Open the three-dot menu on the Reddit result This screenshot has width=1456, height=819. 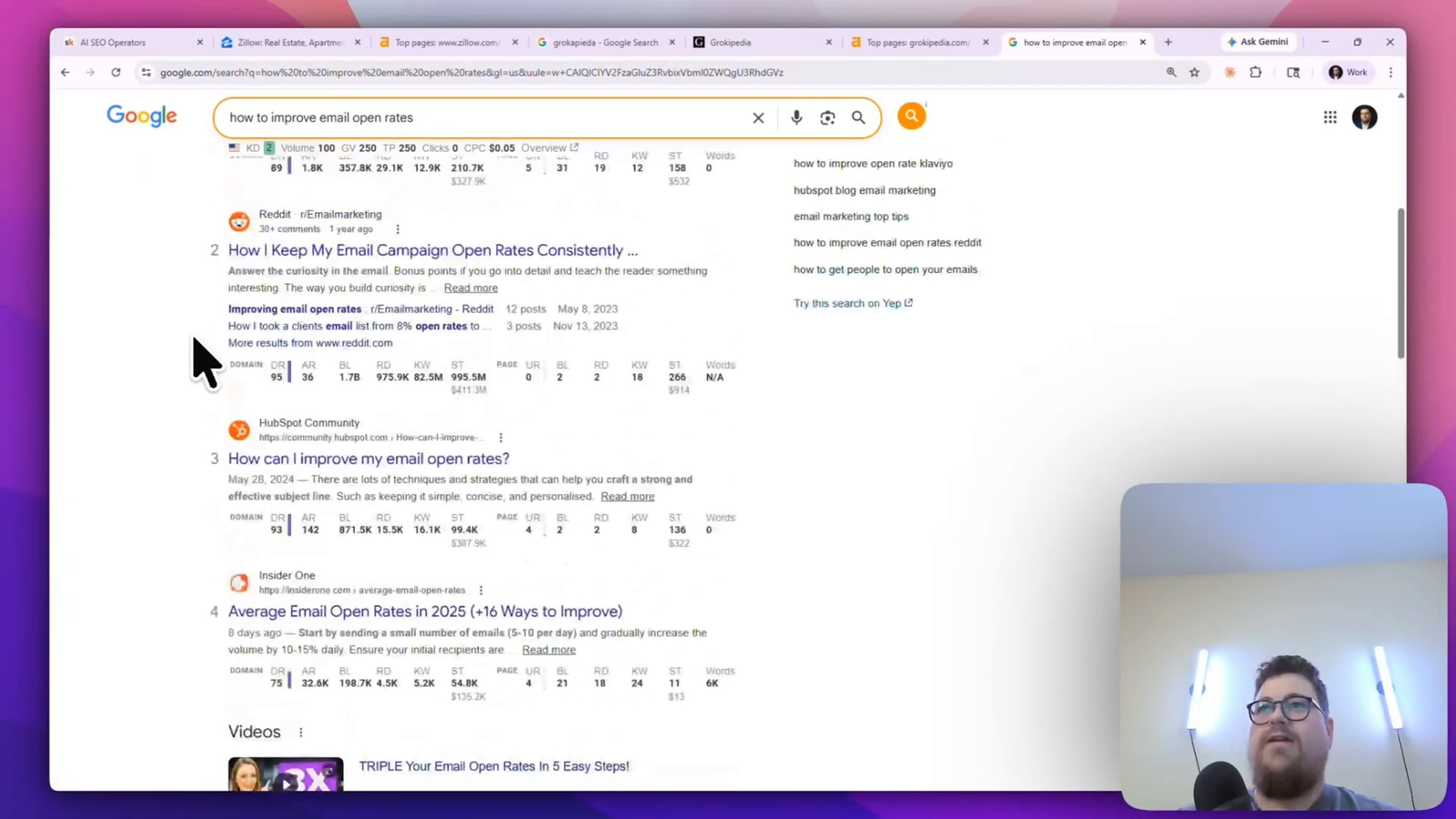coord(398,228)
